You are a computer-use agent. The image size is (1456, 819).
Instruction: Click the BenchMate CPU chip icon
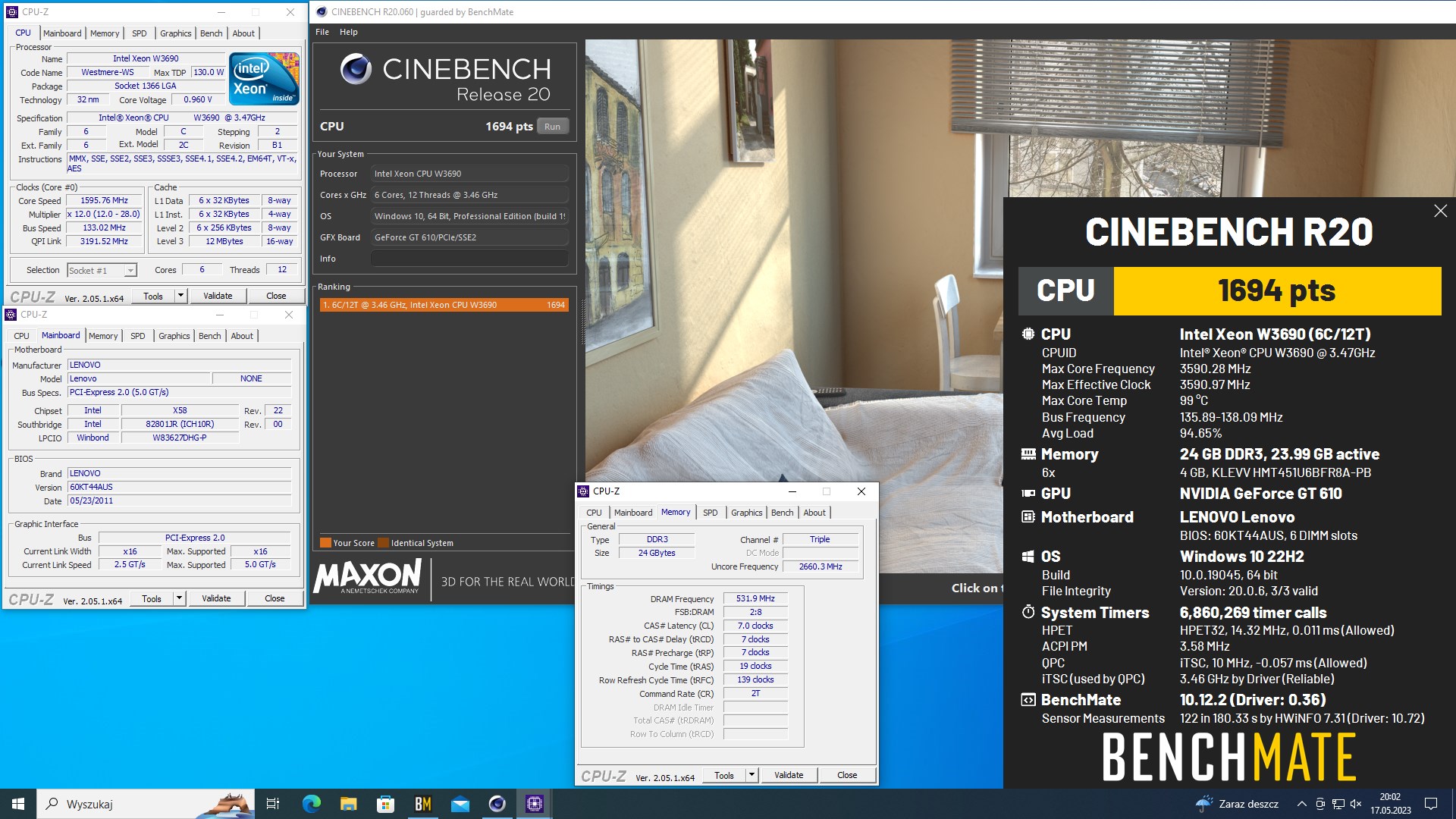pos(1028,334)
